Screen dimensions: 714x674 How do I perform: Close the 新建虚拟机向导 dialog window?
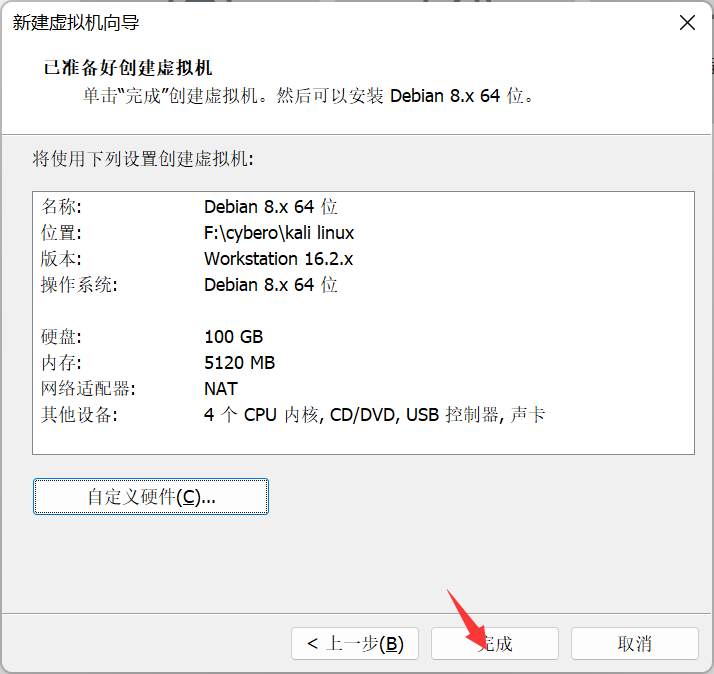click(687, 23)
